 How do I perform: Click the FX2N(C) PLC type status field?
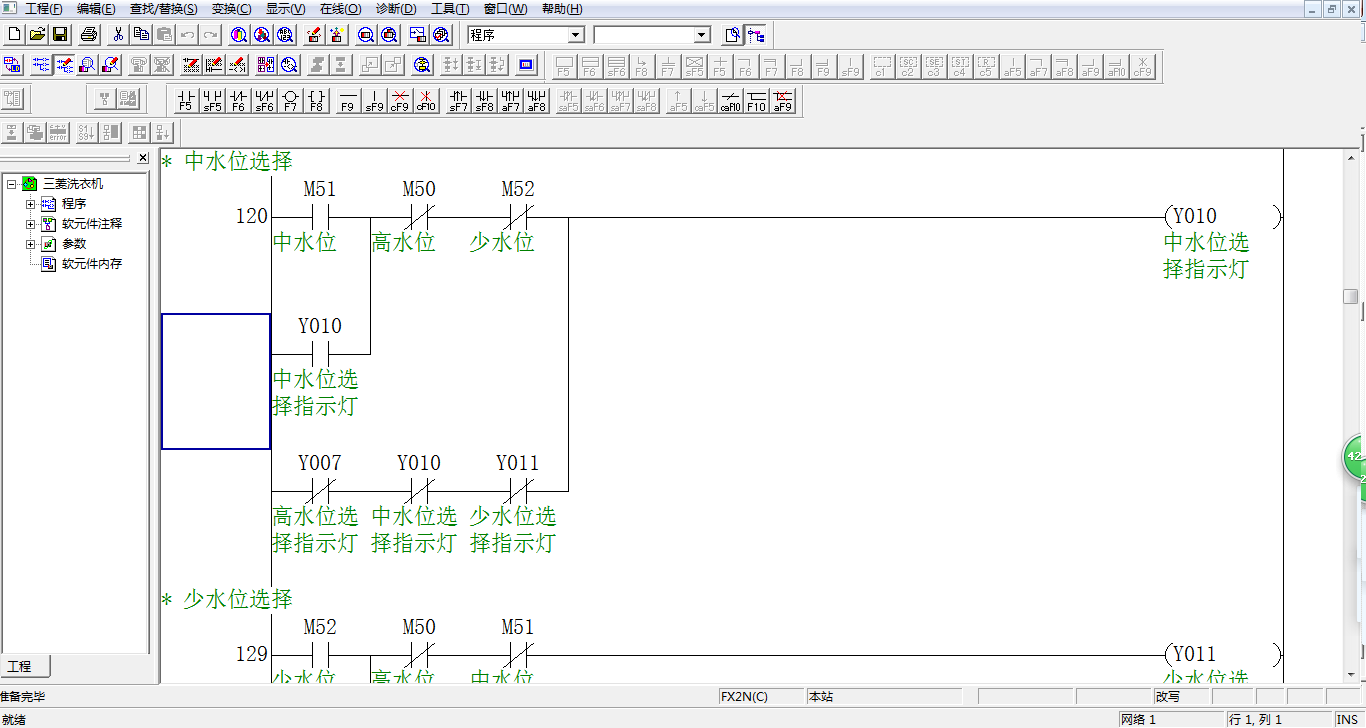pos(761,696)
